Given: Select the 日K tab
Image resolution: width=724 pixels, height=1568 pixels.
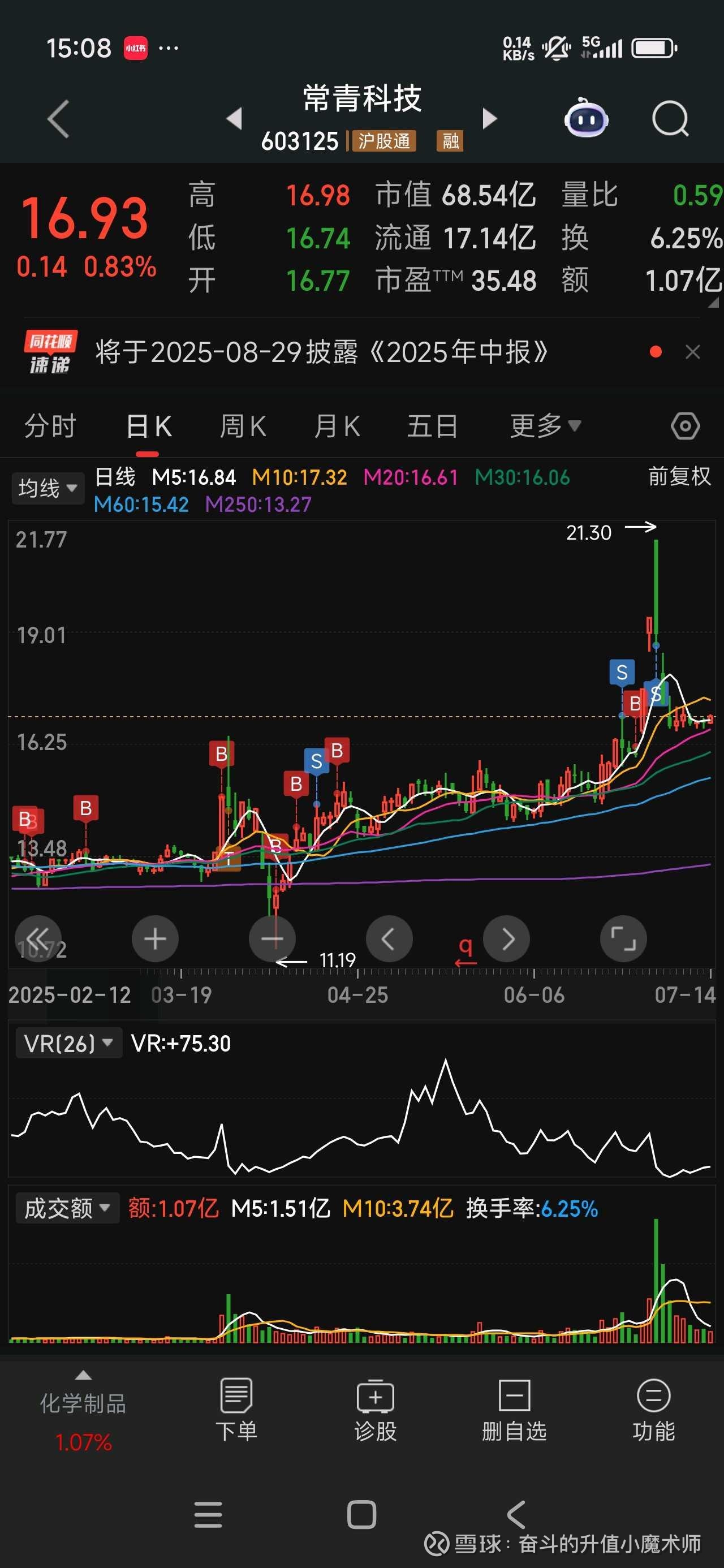Looking at the screenshot, I should click(148, 425).
